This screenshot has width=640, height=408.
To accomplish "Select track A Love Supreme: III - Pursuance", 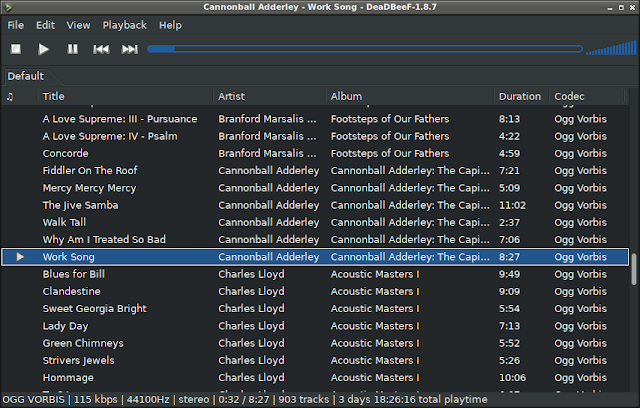I will click(x=315, y=119).
